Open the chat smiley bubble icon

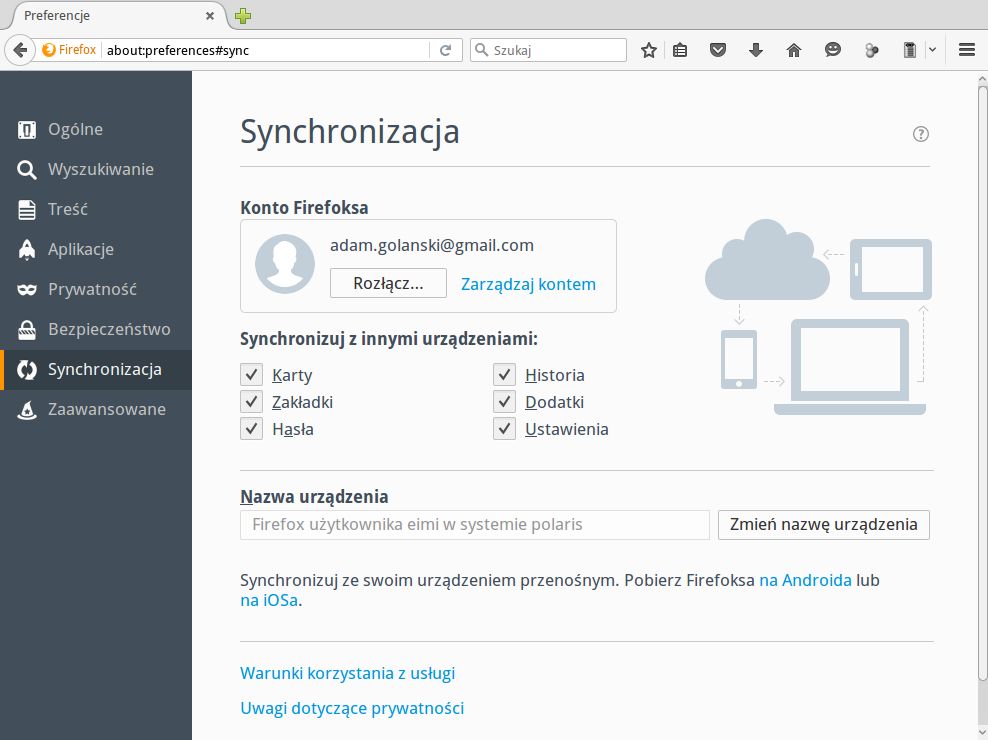[x=832, y=50]
